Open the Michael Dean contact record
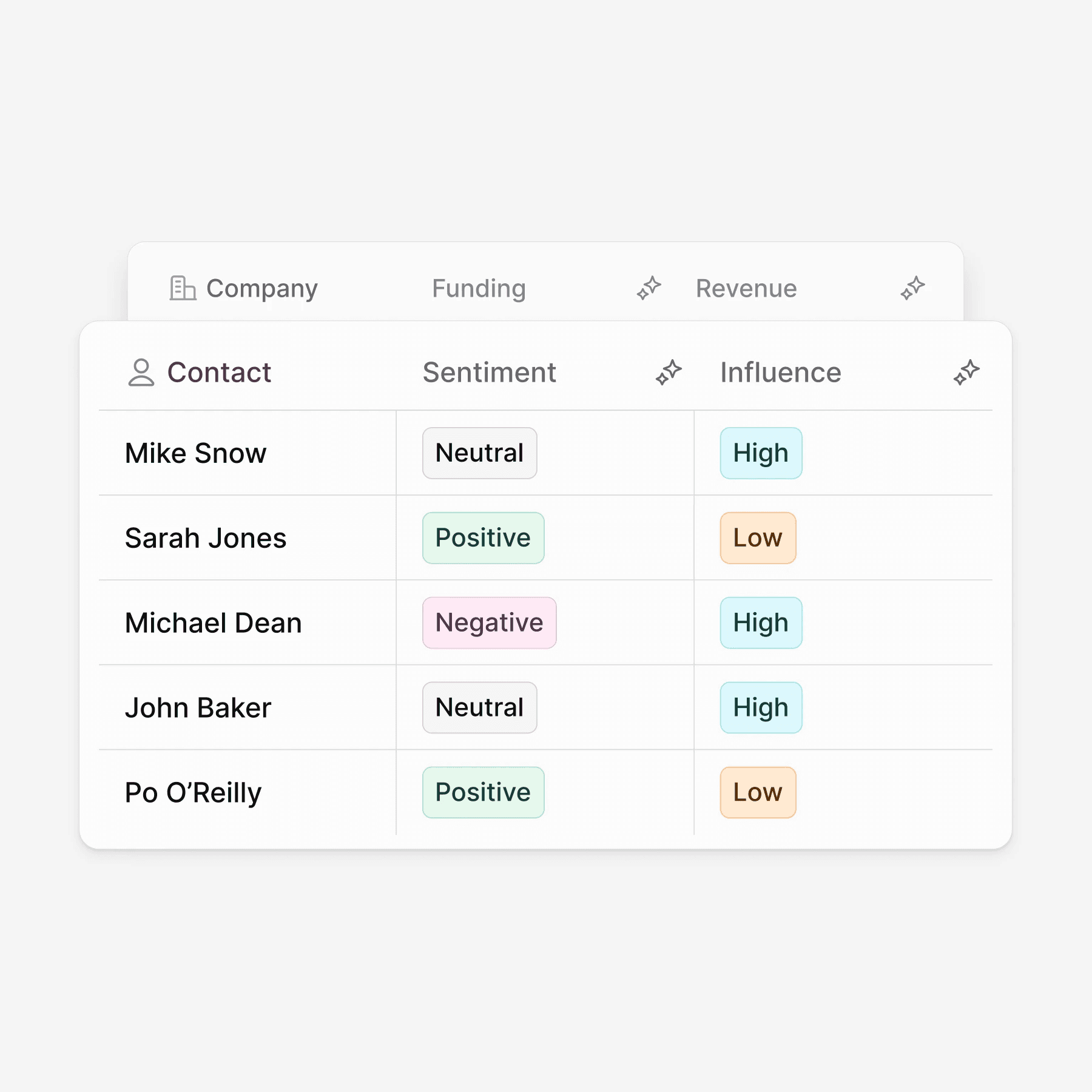Image resolution: width=1092 pixels, height=1092 pixels. tap(214, 623)
